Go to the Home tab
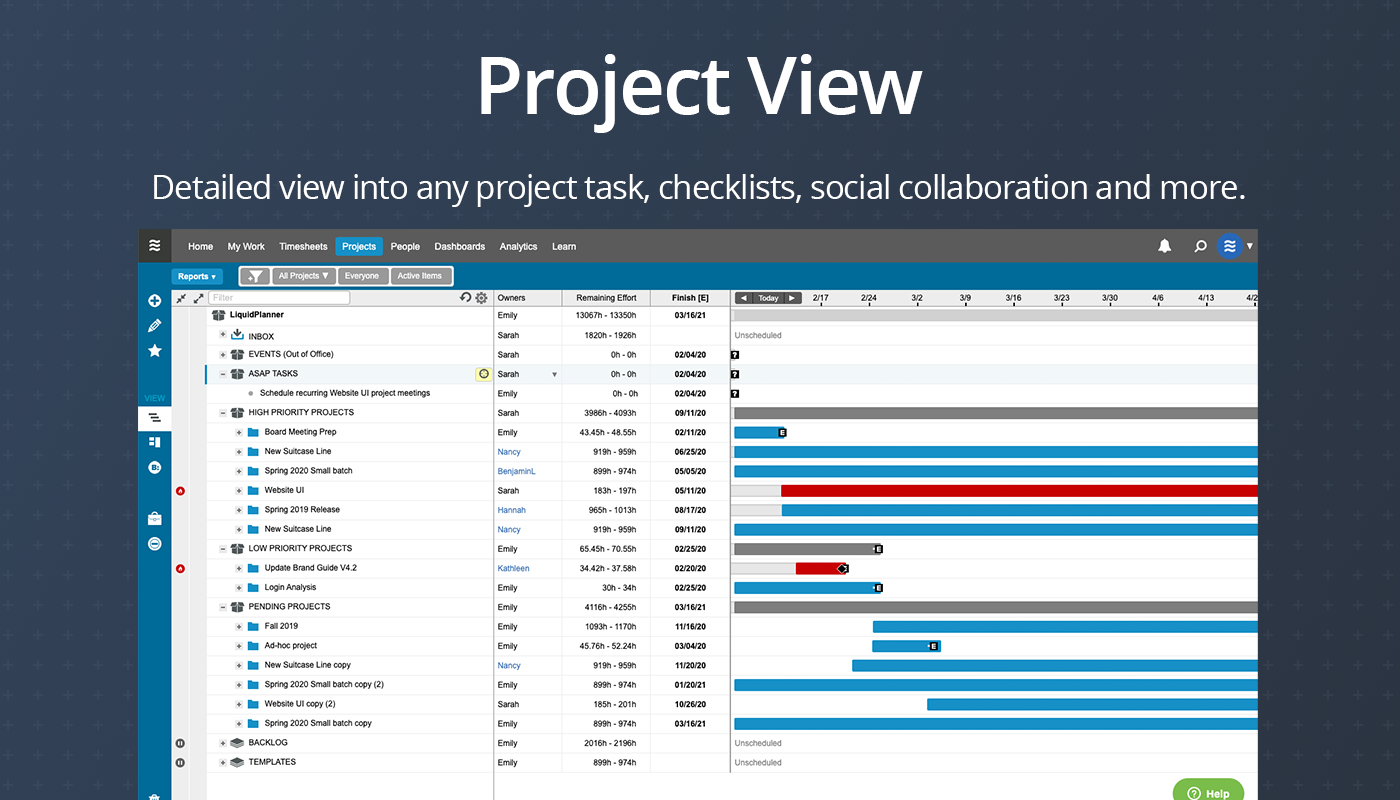Screen dimensions: 1400x800 pyautogui.click(x=201, y=246)
